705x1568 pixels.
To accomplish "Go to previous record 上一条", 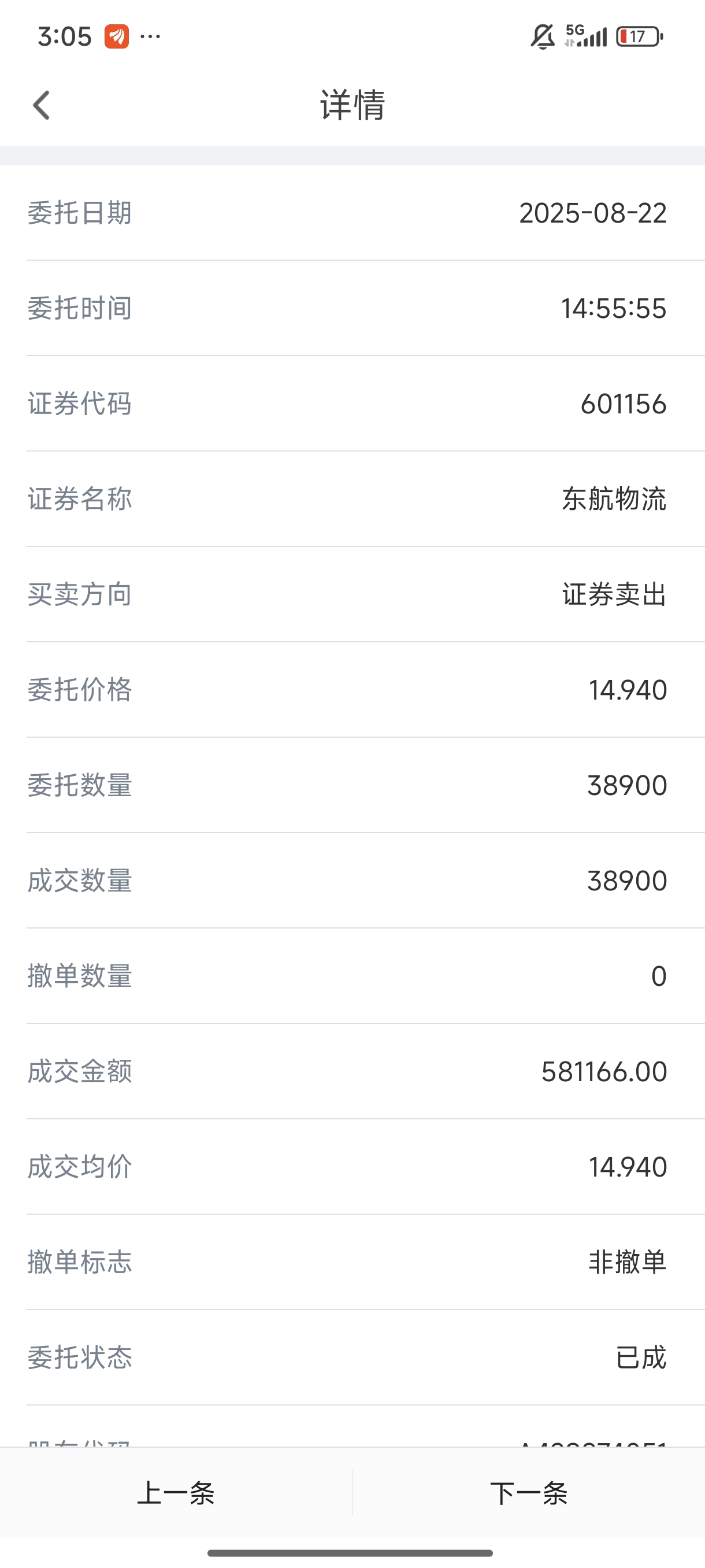I will 176,1493.
